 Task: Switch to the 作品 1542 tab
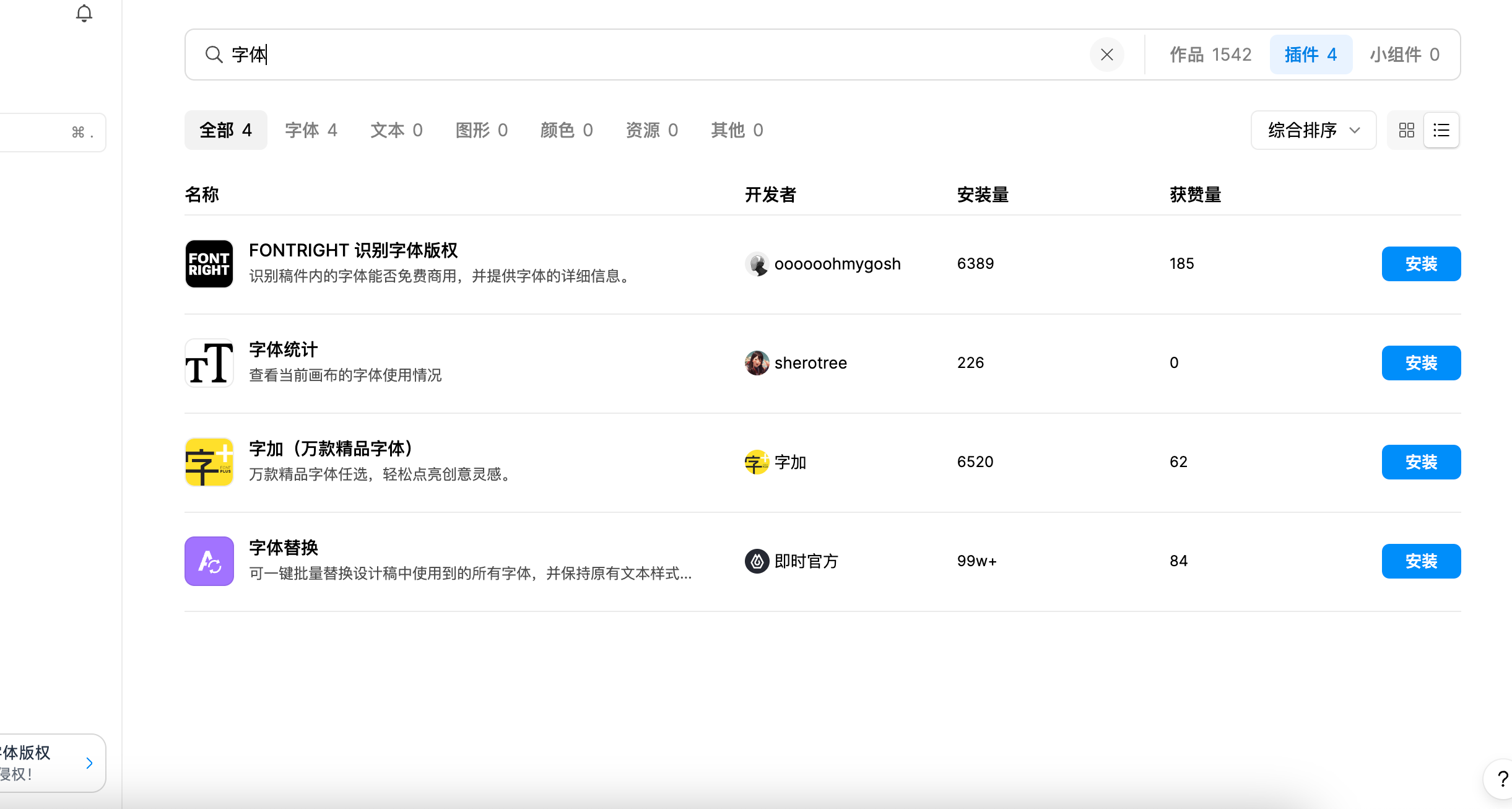[x=1210, y=55]
